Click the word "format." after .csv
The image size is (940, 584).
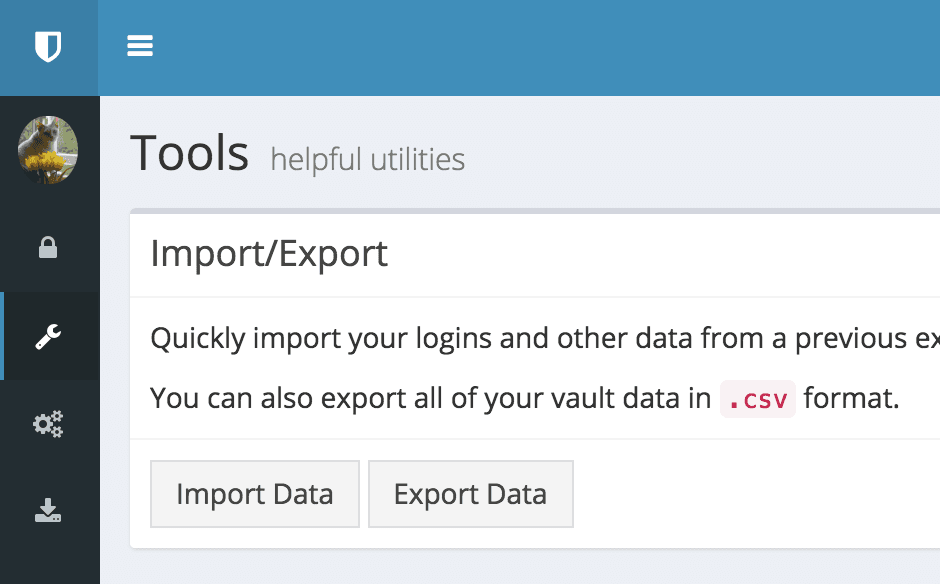[x=851, y=399]
